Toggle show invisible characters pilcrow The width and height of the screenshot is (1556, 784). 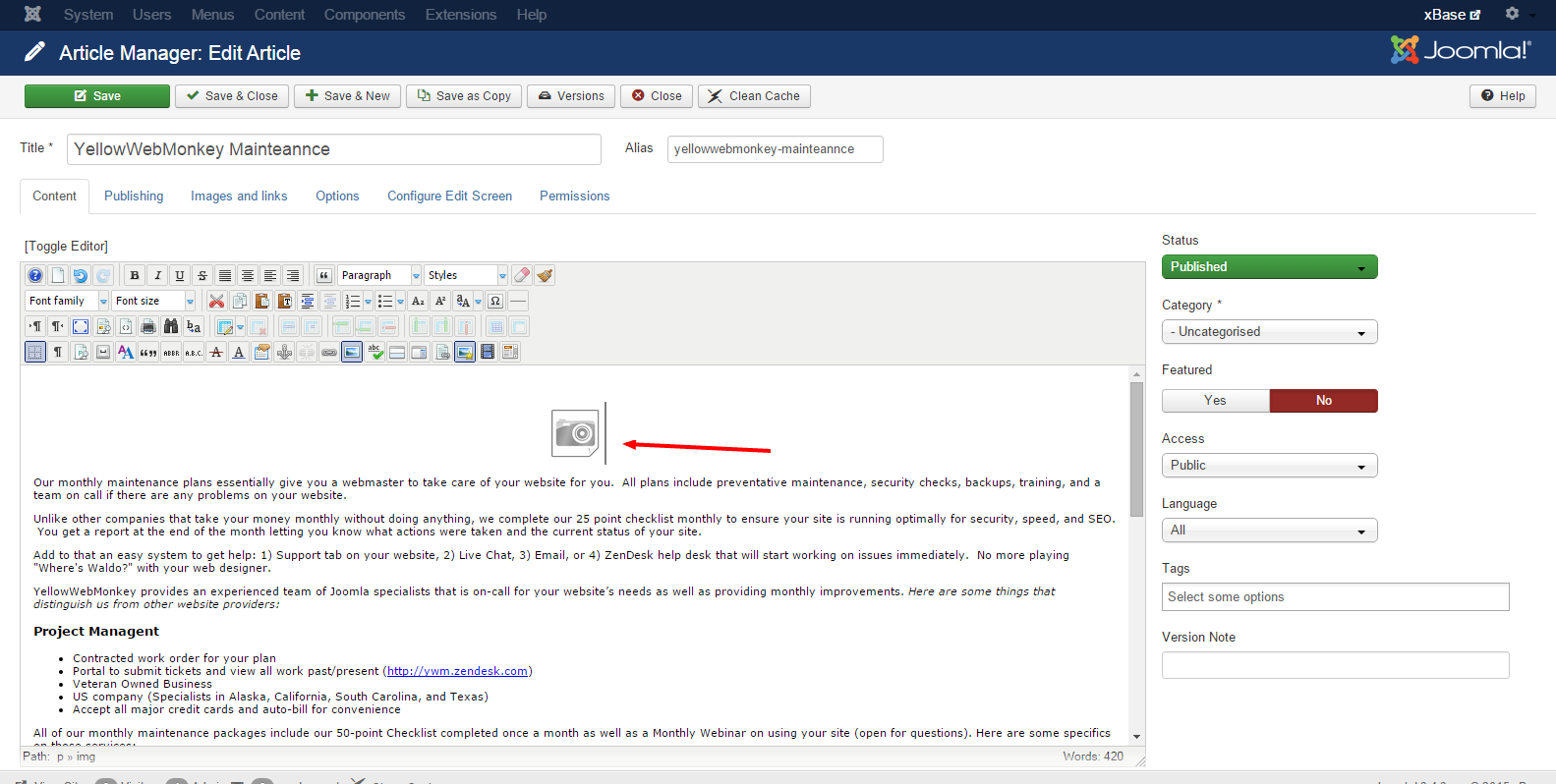point(58,353)
